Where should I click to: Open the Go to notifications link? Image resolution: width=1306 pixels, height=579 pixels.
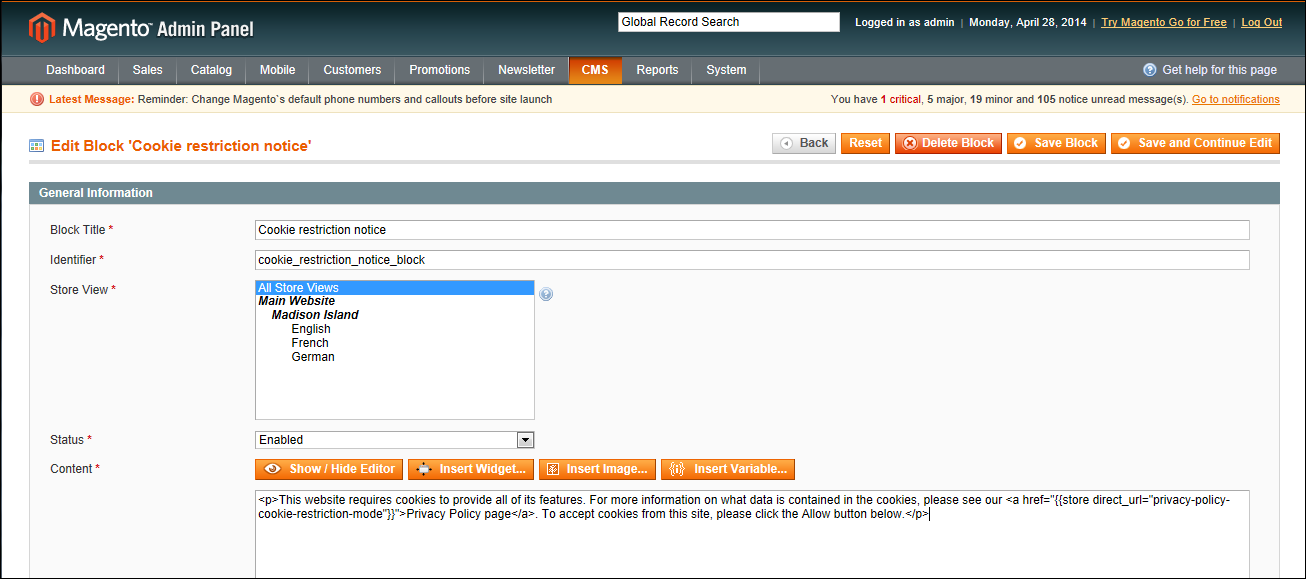1236,99
